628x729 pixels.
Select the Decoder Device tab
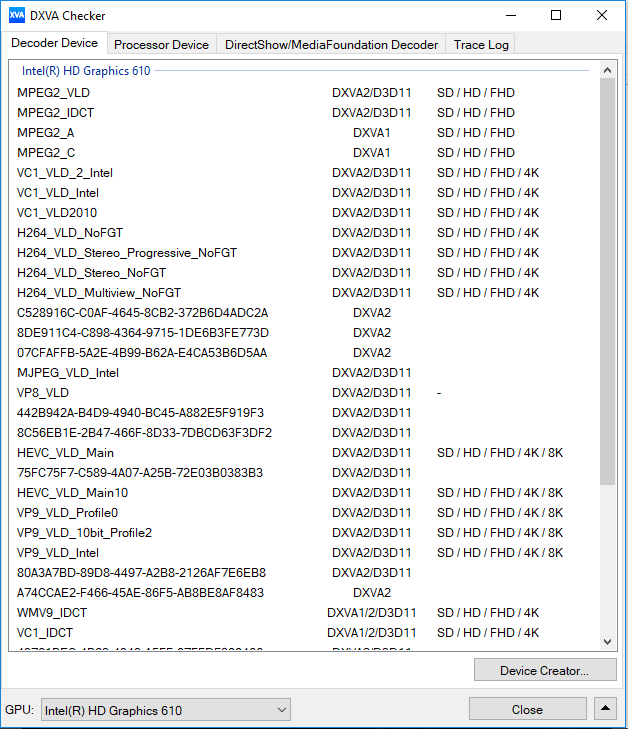pos(54,43)
